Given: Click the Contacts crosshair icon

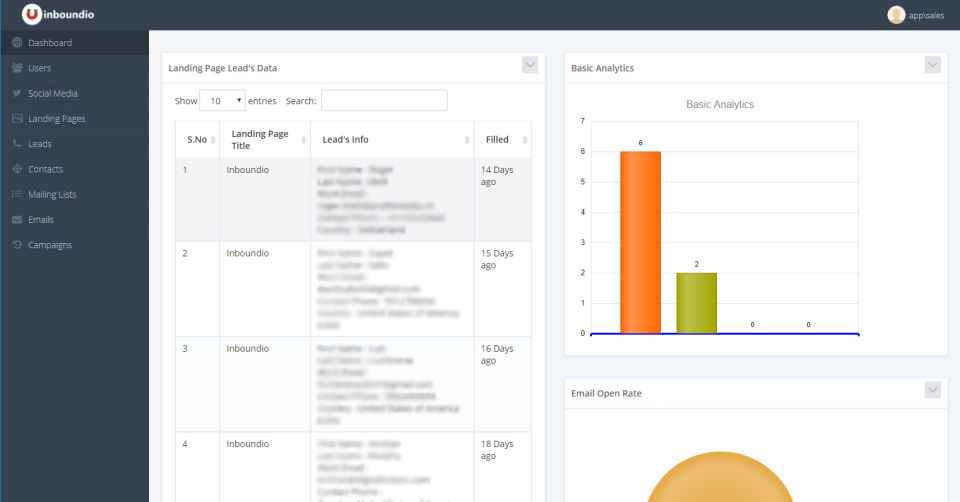Looking at the screenshot, I should tap(17, 169).
